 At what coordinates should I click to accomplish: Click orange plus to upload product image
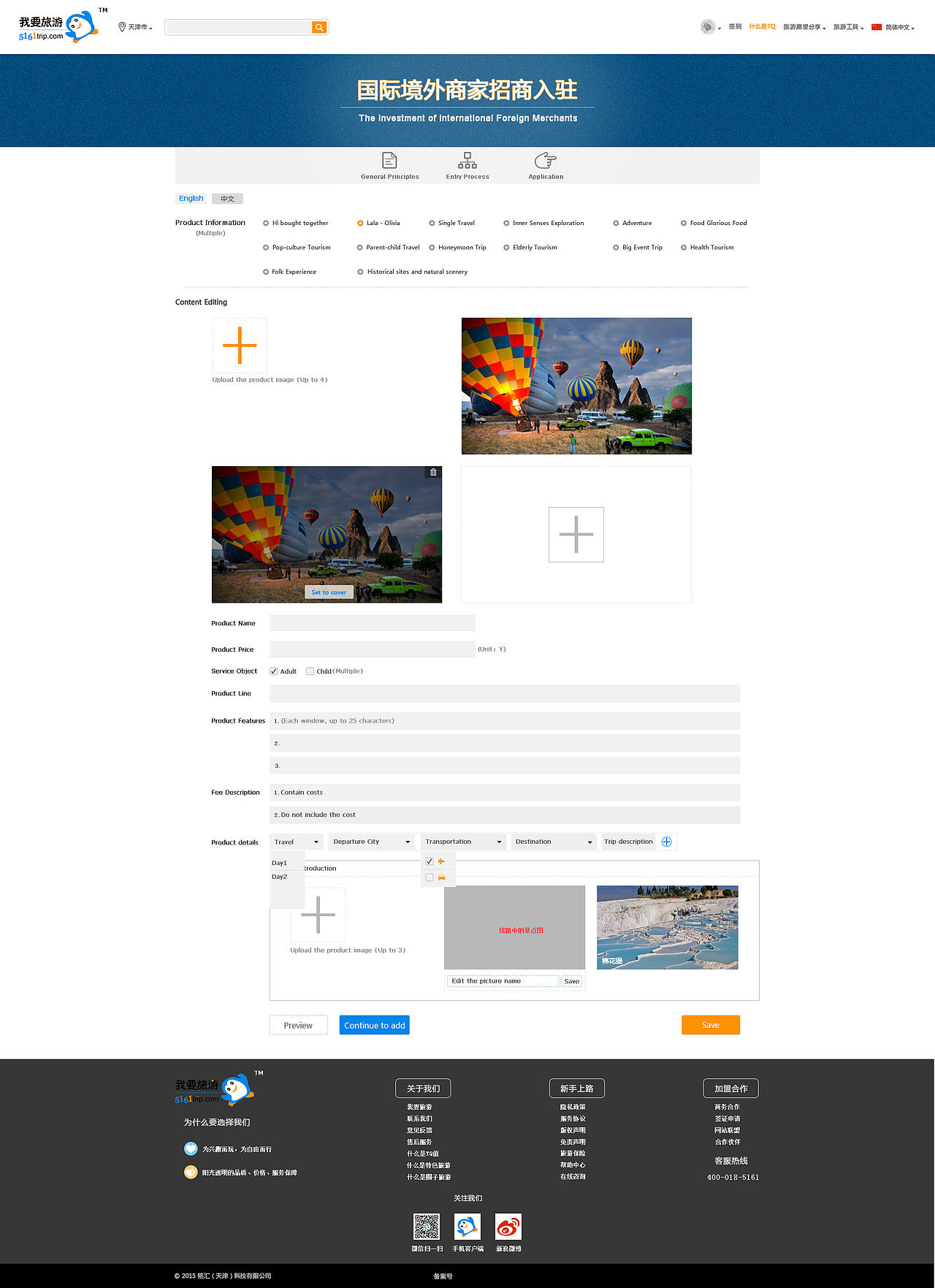[x=240, y=345]
